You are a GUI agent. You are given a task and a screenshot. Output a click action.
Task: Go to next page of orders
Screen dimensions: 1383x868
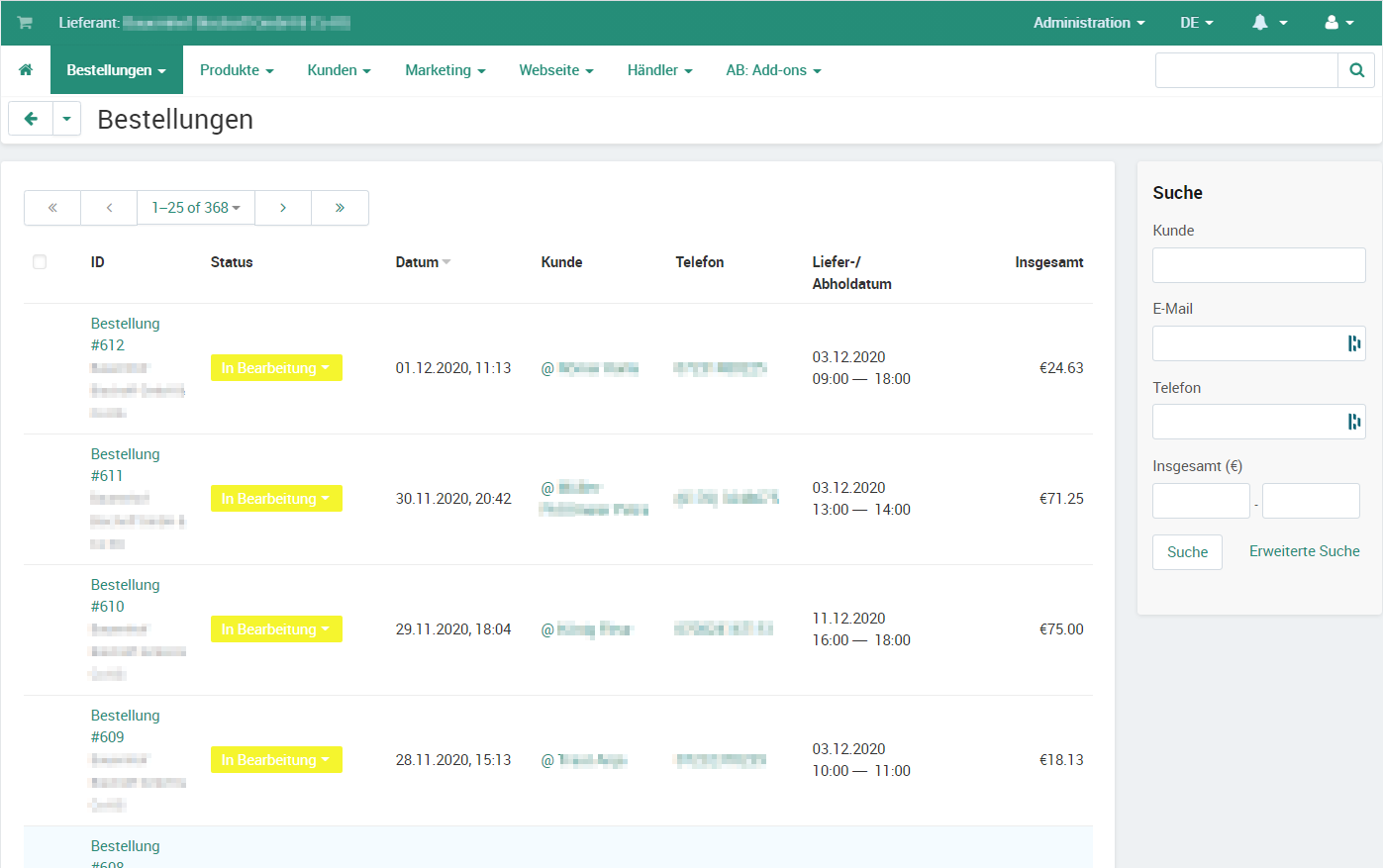pos(283,208)
